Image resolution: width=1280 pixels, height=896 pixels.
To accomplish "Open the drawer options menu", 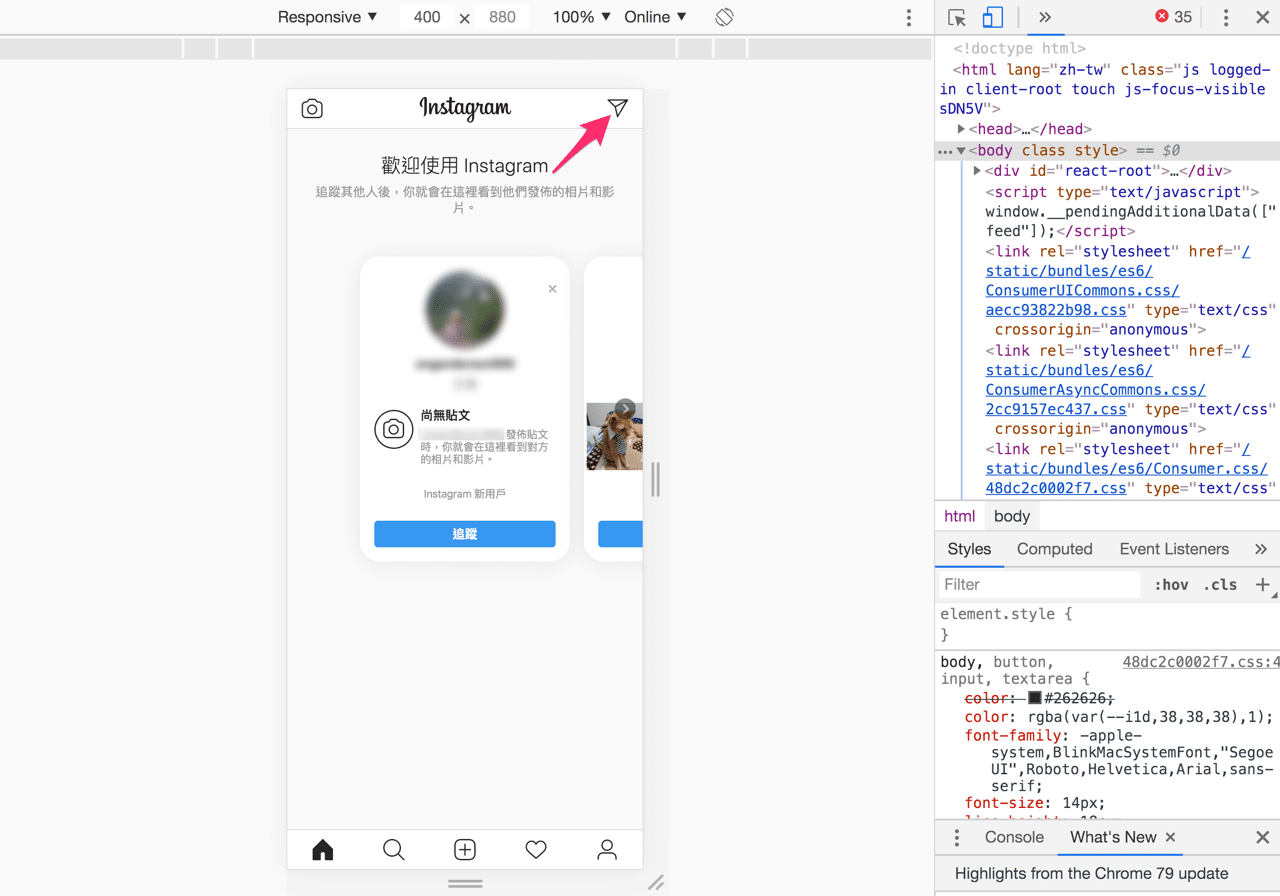I will pos(956,838).
